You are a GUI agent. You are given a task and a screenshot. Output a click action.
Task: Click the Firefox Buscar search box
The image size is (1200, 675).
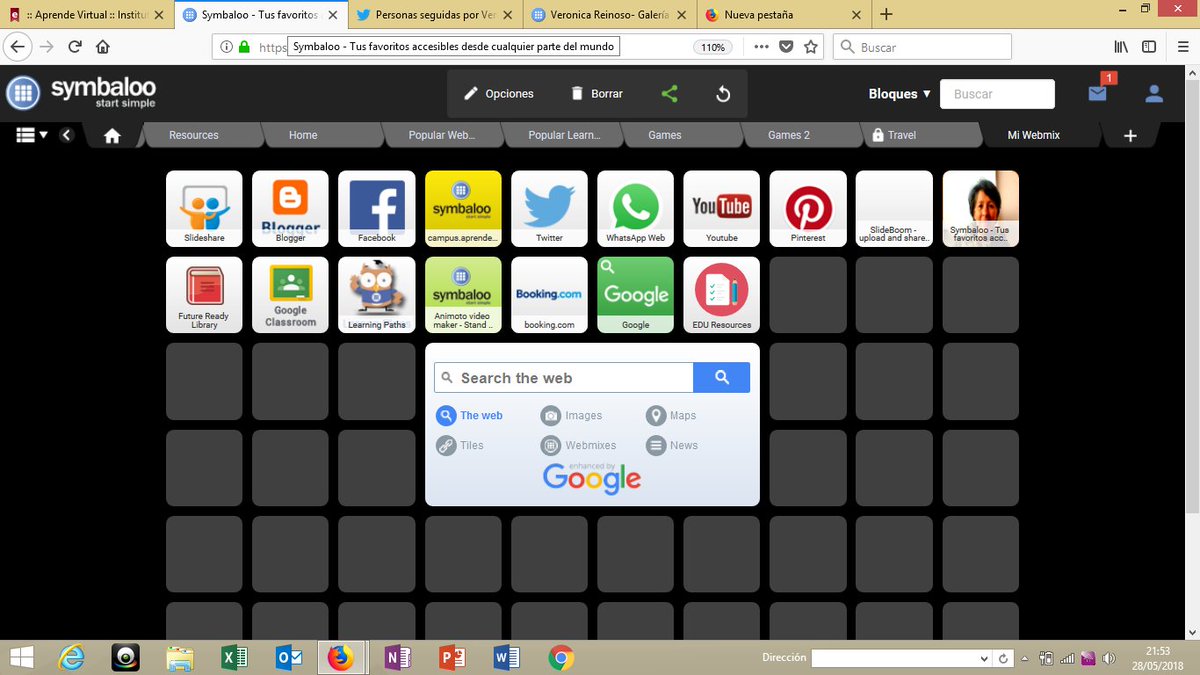click(x=922, y=47)
